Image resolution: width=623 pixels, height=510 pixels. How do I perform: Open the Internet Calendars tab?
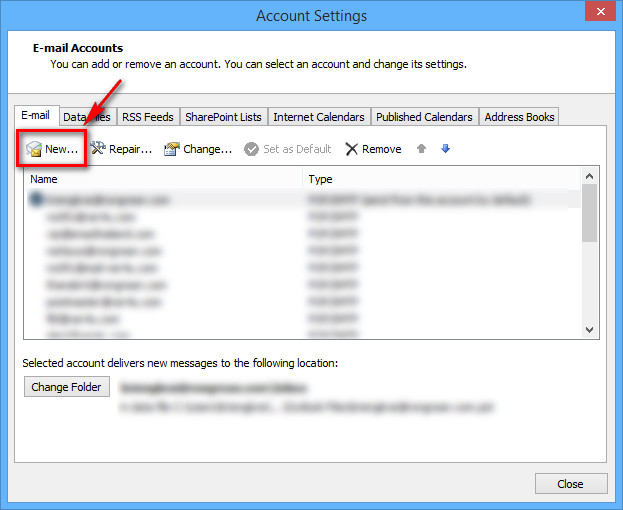319,117
